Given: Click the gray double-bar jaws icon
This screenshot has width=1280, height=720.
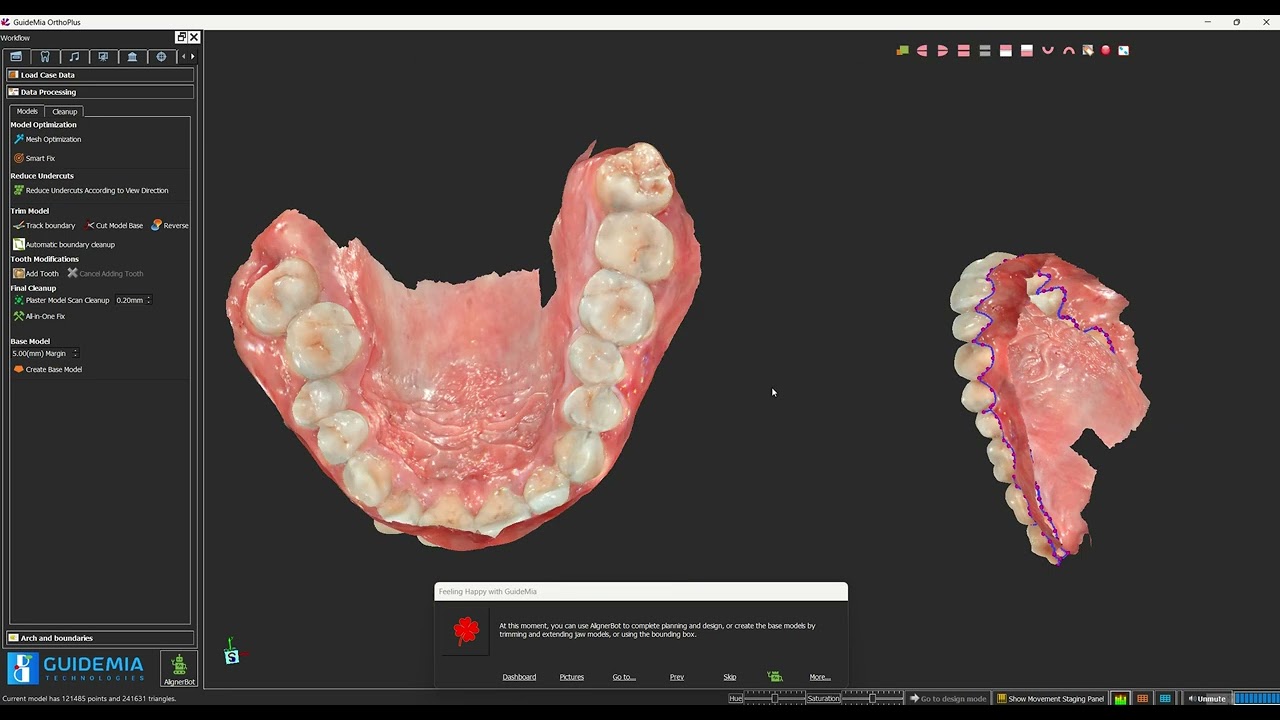Looking at the screenshot, I should [x=985, y=50].
